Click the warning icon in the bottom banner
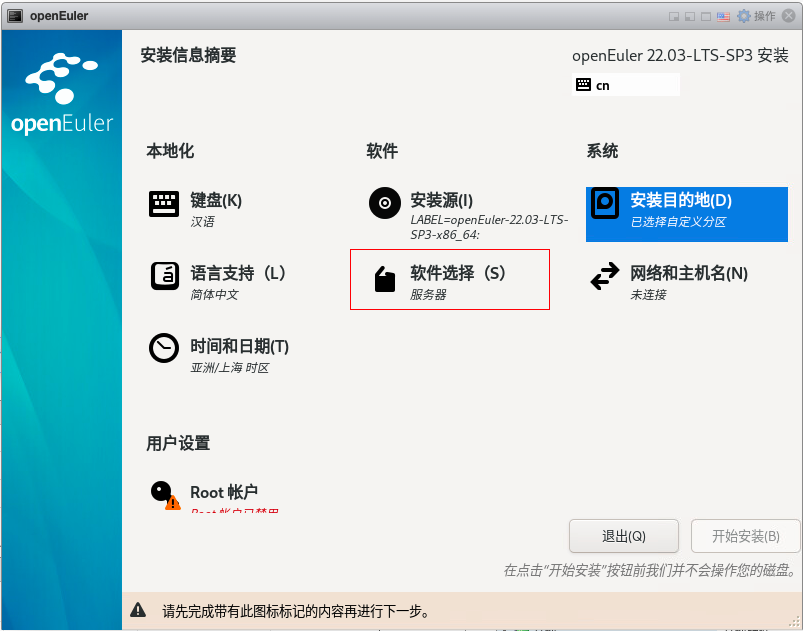The width and height of the screenshot is (803, 631). pos(137,609)
